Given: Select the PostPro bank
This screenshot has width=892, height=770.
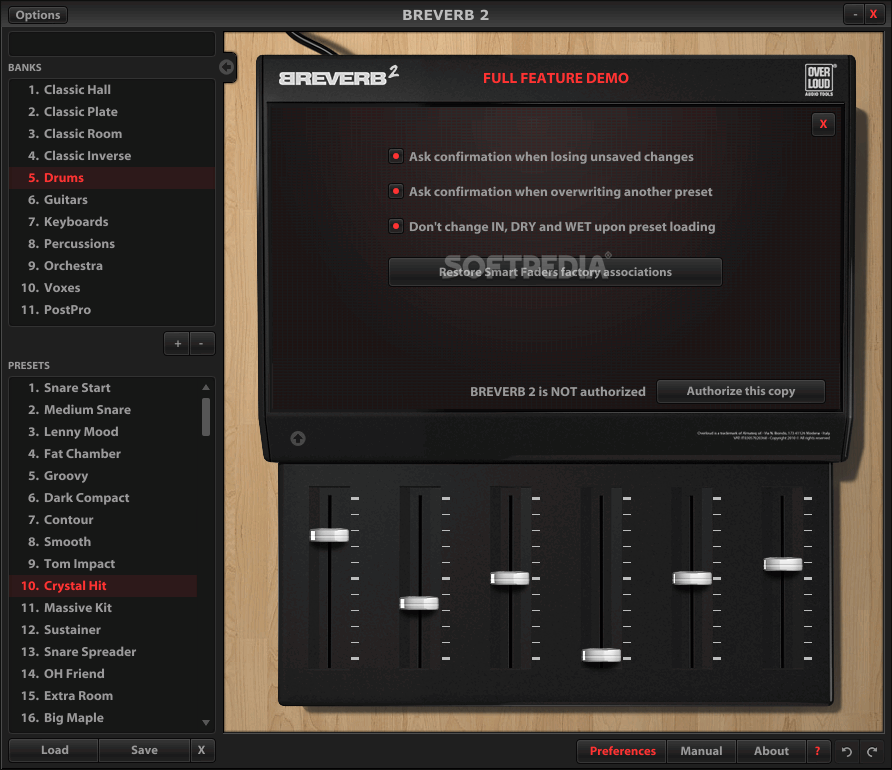Looking at the screenshot, I should click(x=112, y=310).
